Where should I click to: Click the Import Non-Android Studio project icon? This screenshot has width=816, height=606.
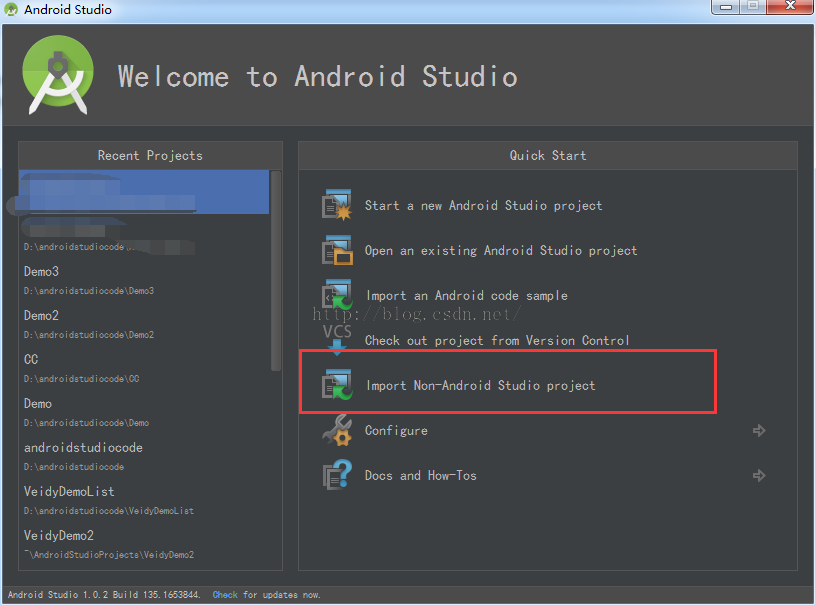337,385
